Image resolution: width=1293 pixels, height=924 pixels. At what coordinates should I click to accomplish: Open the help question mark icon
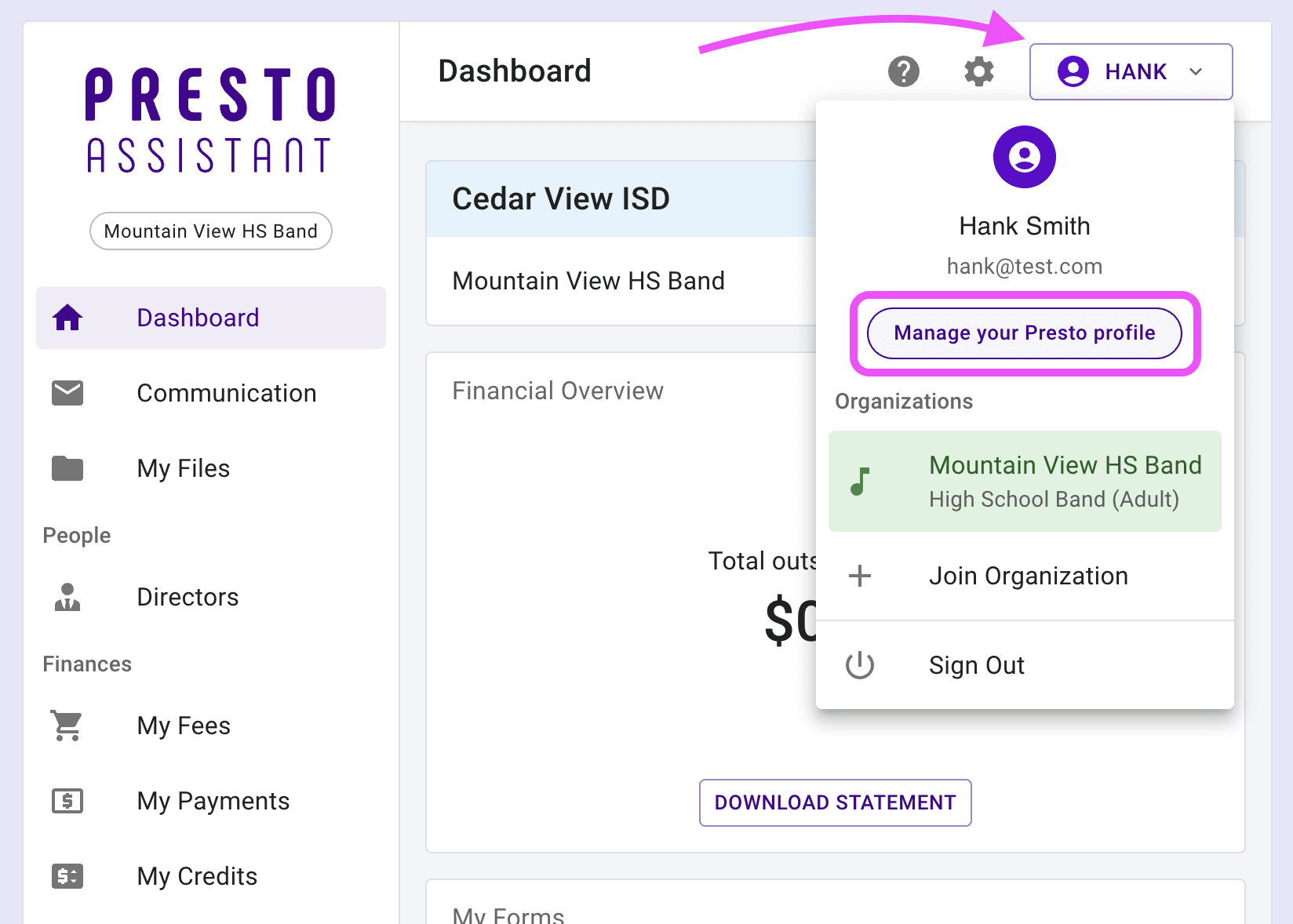coord(903,71)
